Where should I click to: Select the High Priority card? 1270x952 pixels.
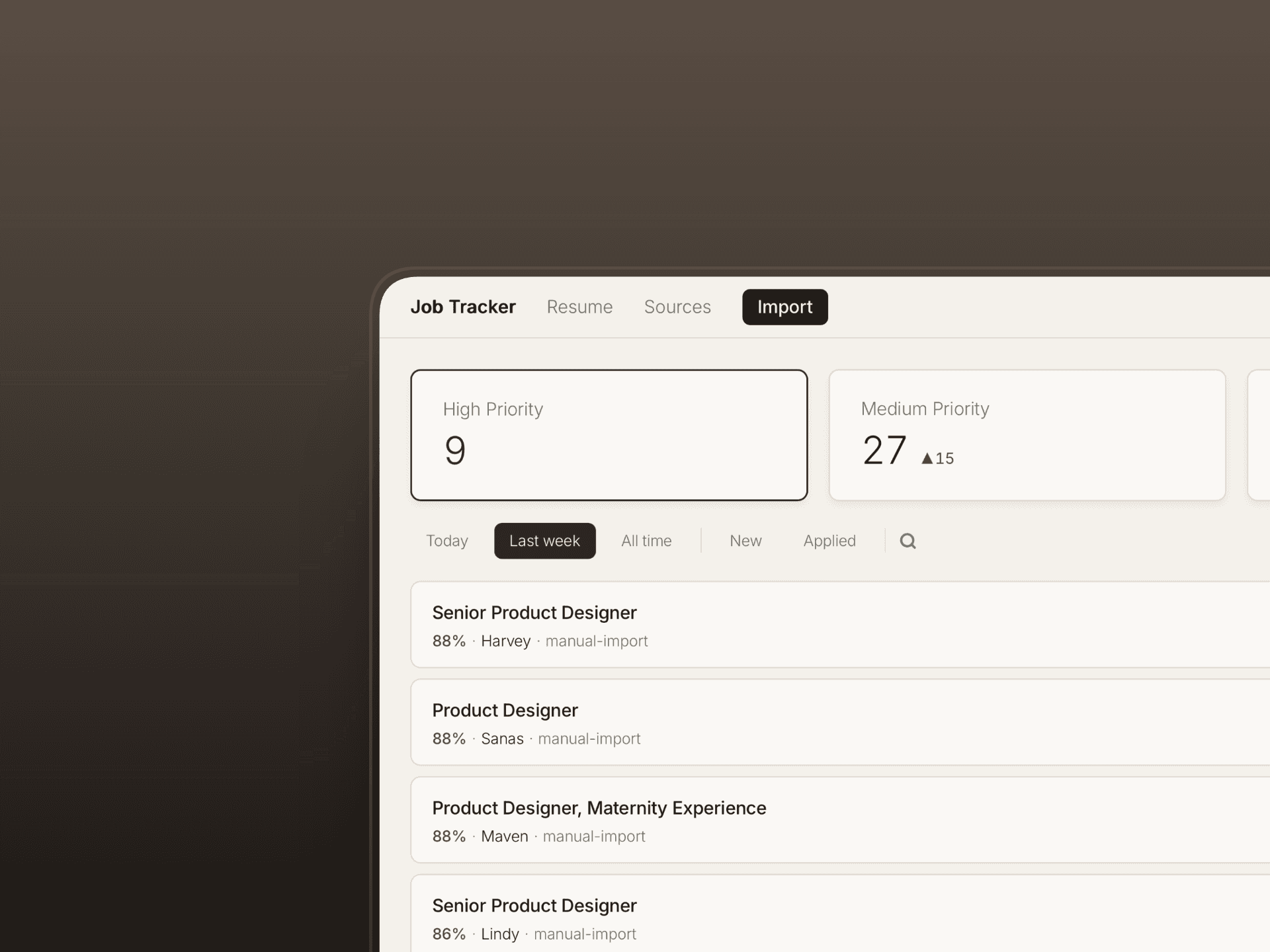[x=609, y=435]
